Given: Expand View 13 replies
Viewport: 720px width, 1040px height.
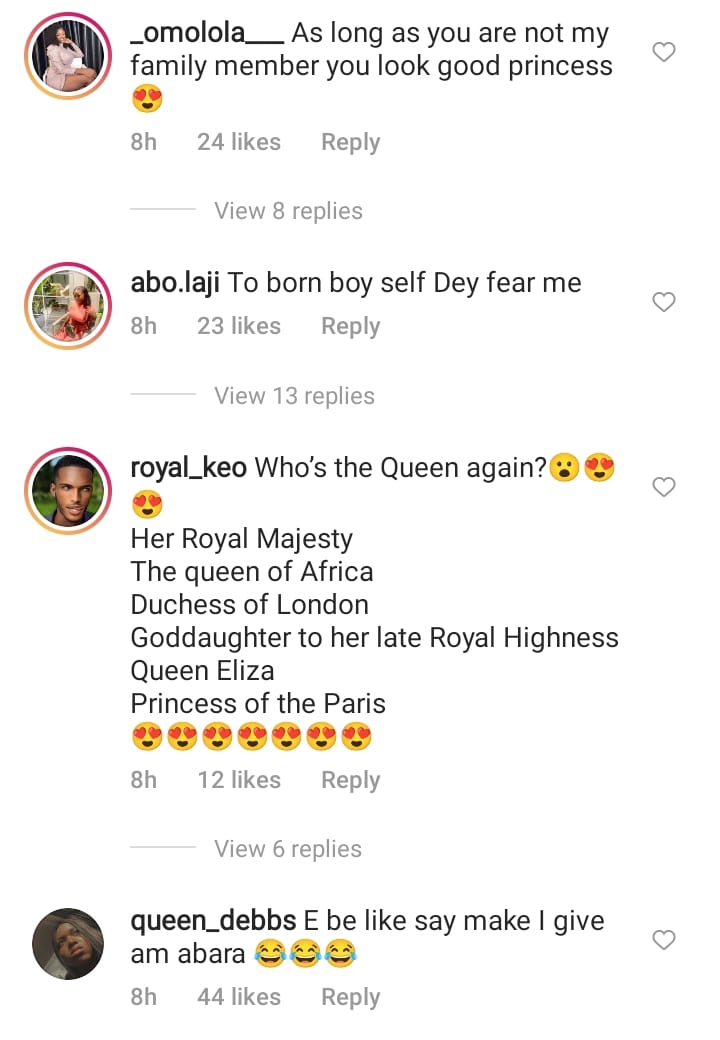Looking at the screenshot, I should click(294, 396).
